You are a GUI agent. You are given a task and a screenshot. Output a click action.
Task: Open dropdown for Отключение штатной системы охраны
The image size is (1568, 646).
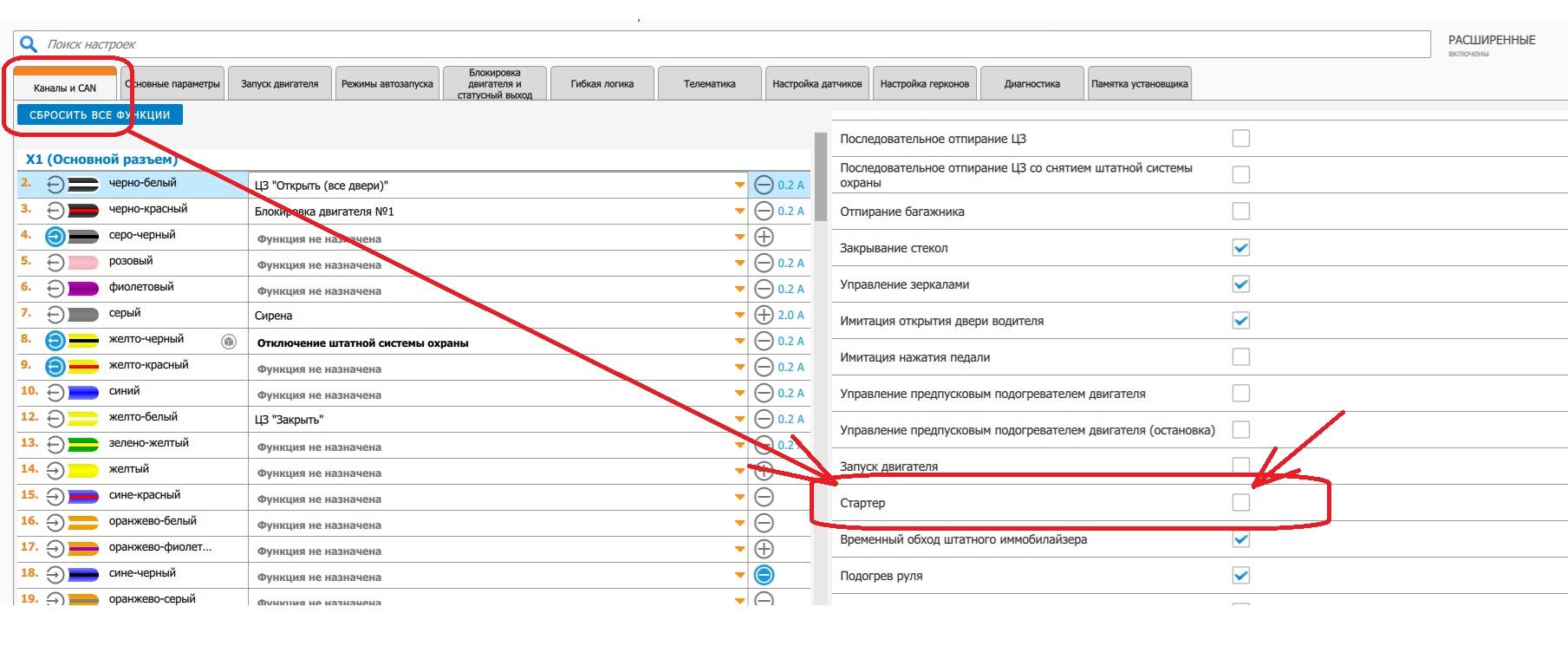[x=739, y=342]
